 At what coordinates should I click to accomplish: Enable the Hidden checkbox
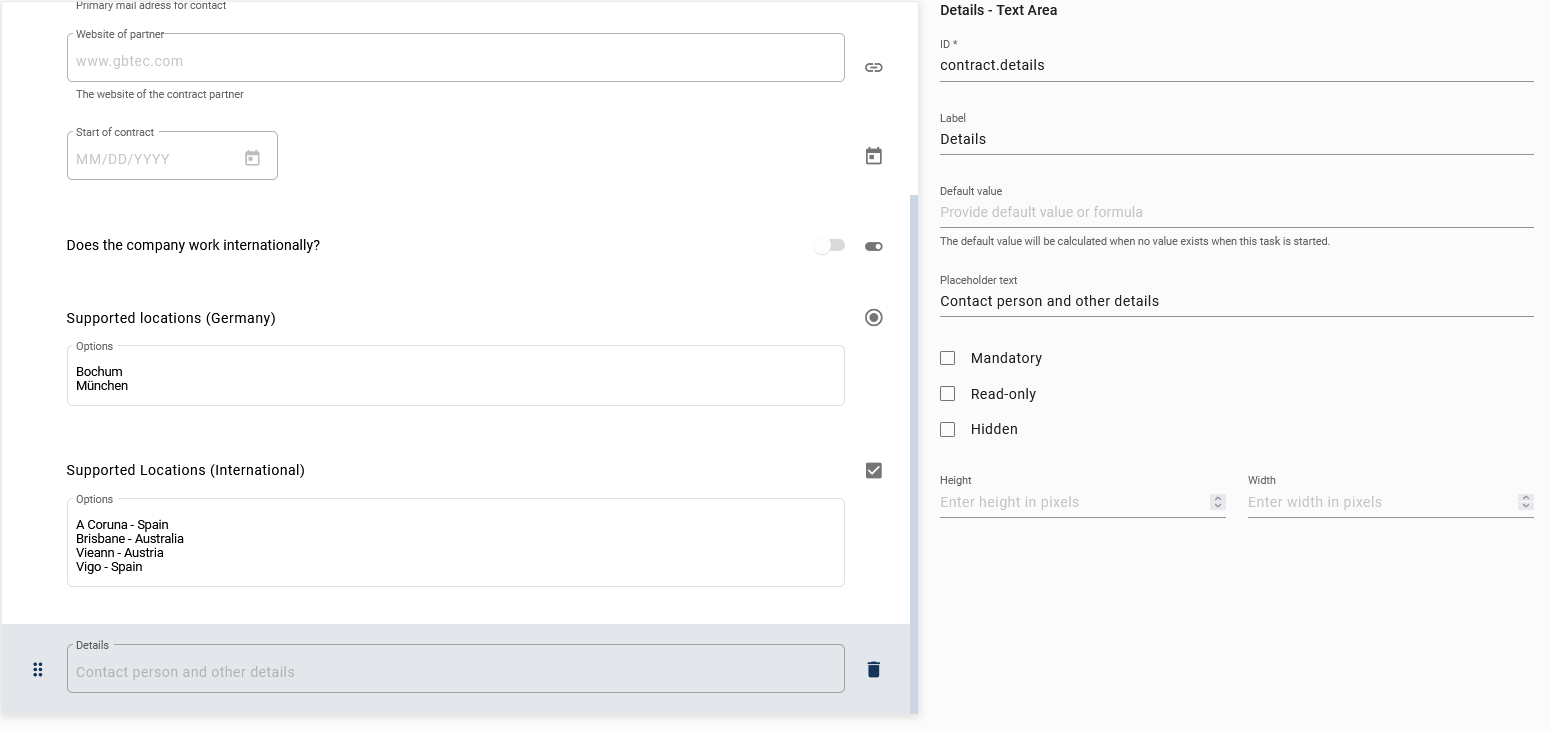pyautogui.click(x=947, y=429)
